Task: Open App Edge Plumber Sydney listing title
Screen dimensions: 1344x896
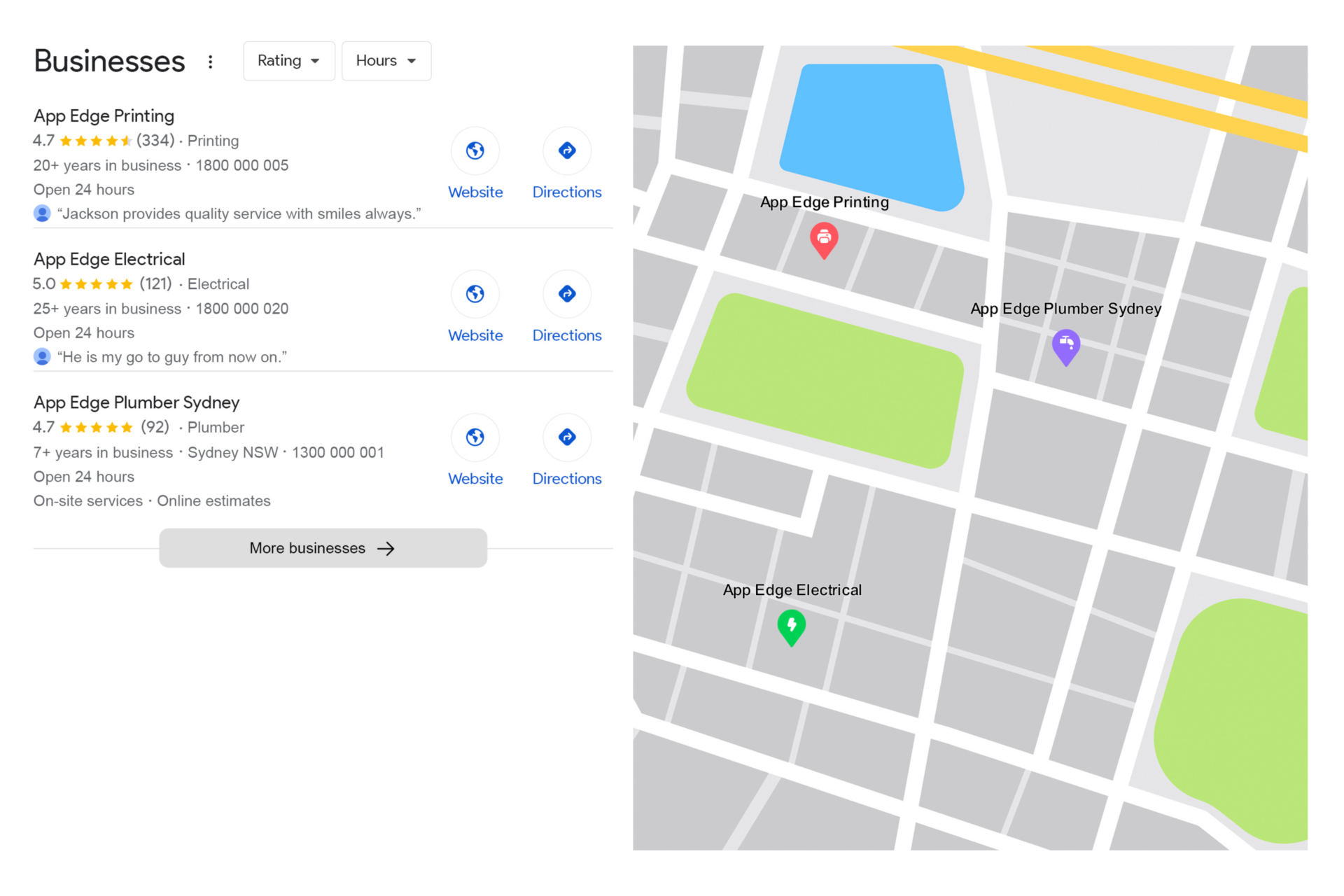Action: coord(136,402)
